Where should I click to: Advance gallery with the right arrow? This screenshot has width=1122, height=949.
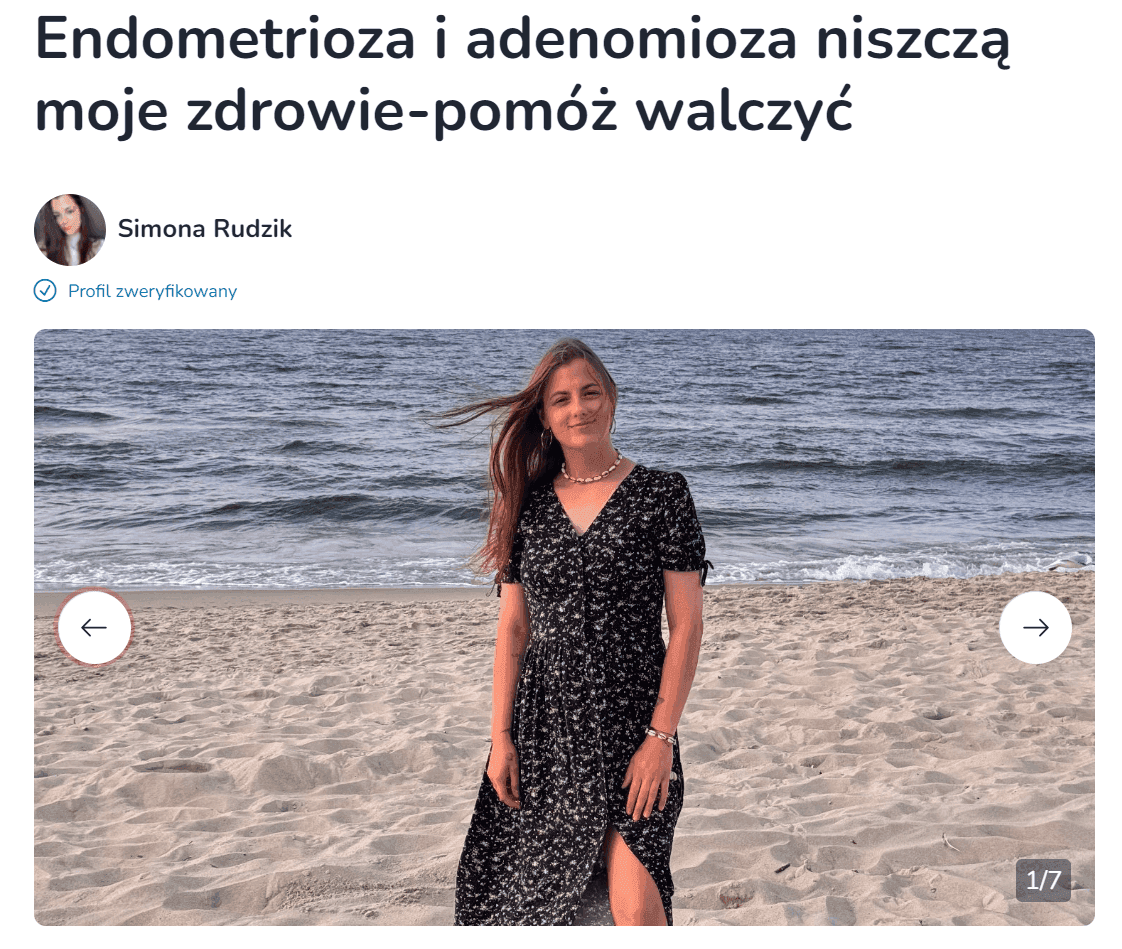[x=1035, y=628]
